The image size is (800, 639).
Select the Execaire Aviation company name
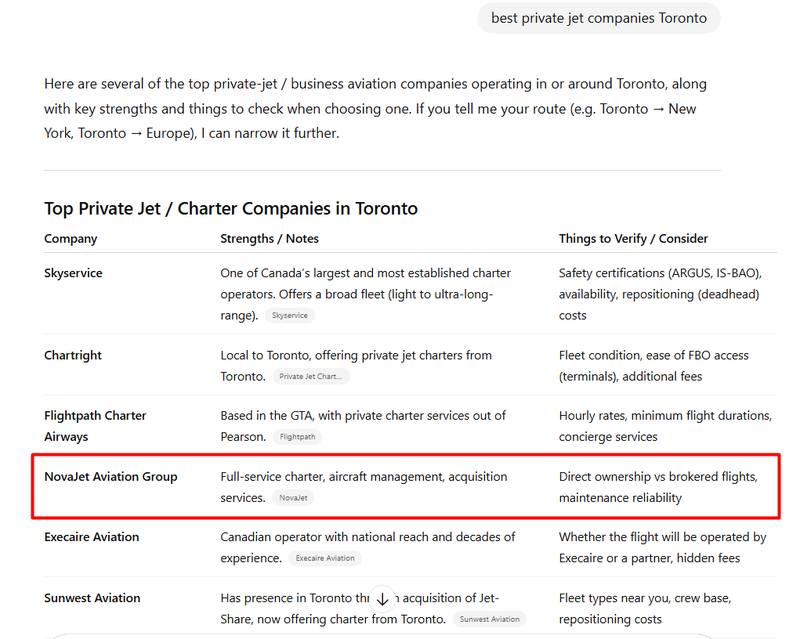92,537
